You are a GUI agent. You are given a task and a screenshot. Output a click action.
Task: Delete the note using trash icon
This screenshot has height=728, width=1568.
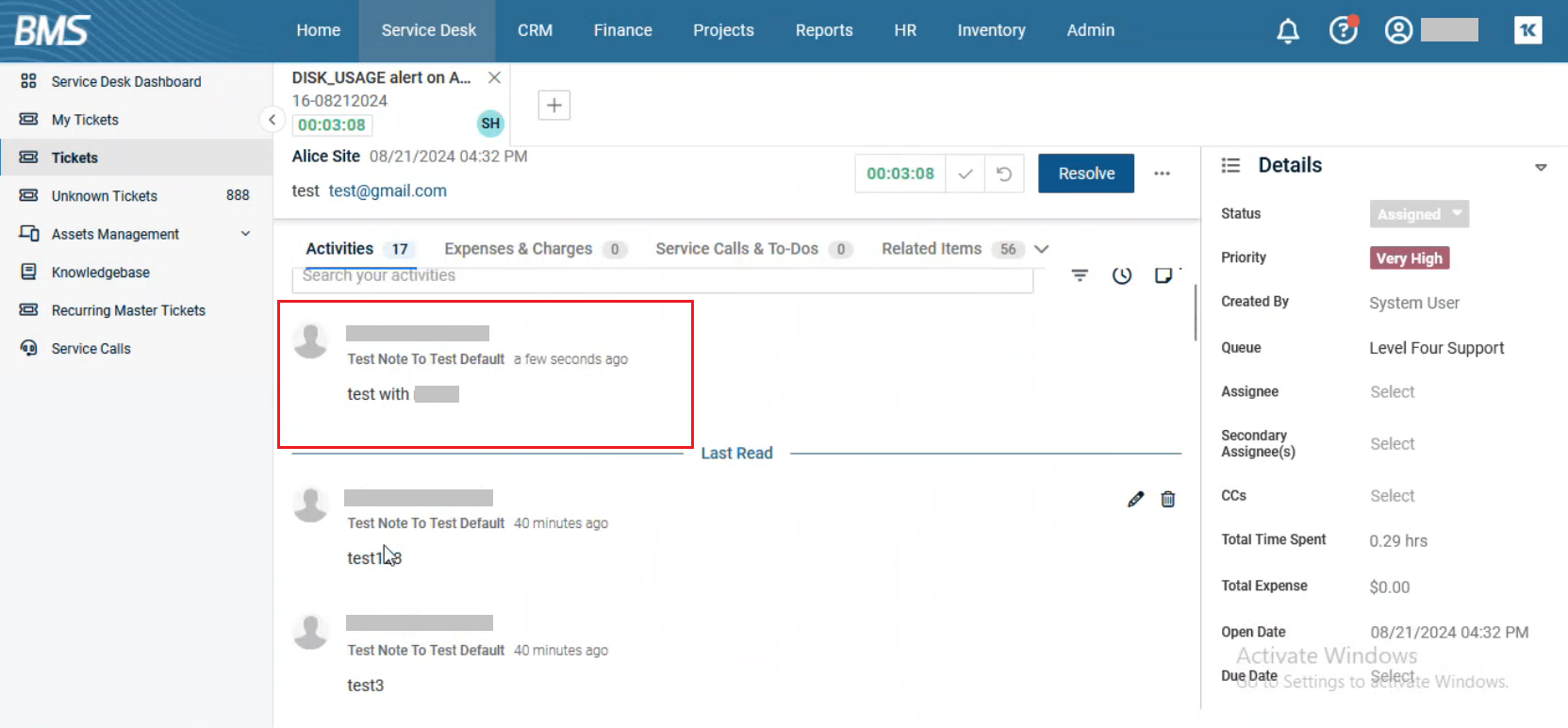pyautogui.click(x=1168, y=500)
